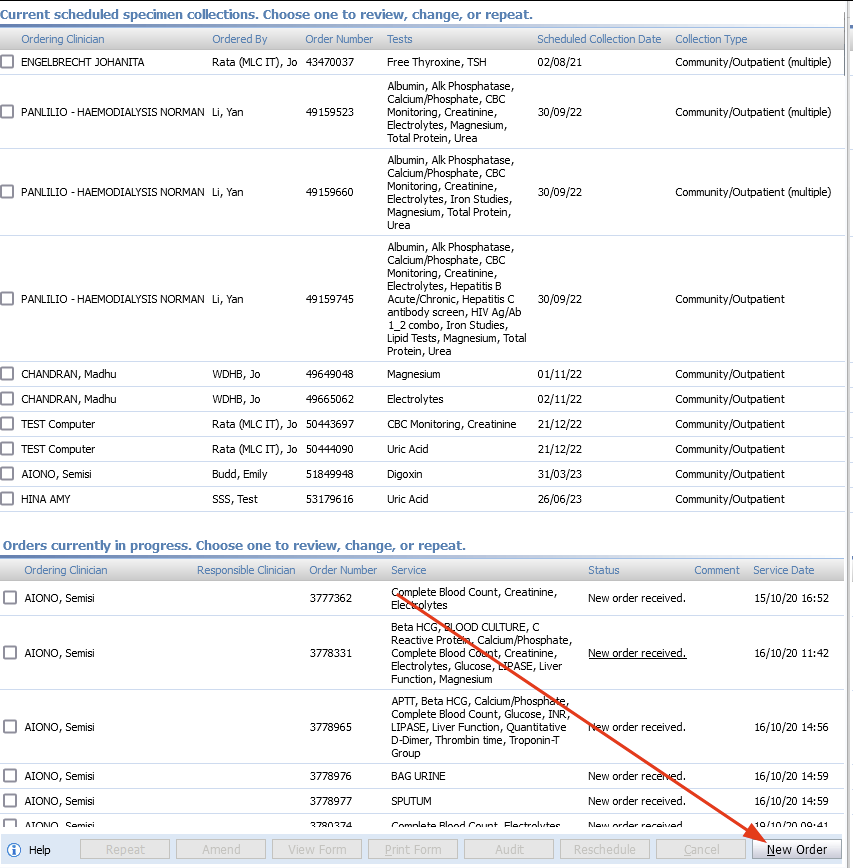Select the checkbox for order 3778976 BAG URINE
The width and height of the screenshot is (853, 868).
coord(9,775)
